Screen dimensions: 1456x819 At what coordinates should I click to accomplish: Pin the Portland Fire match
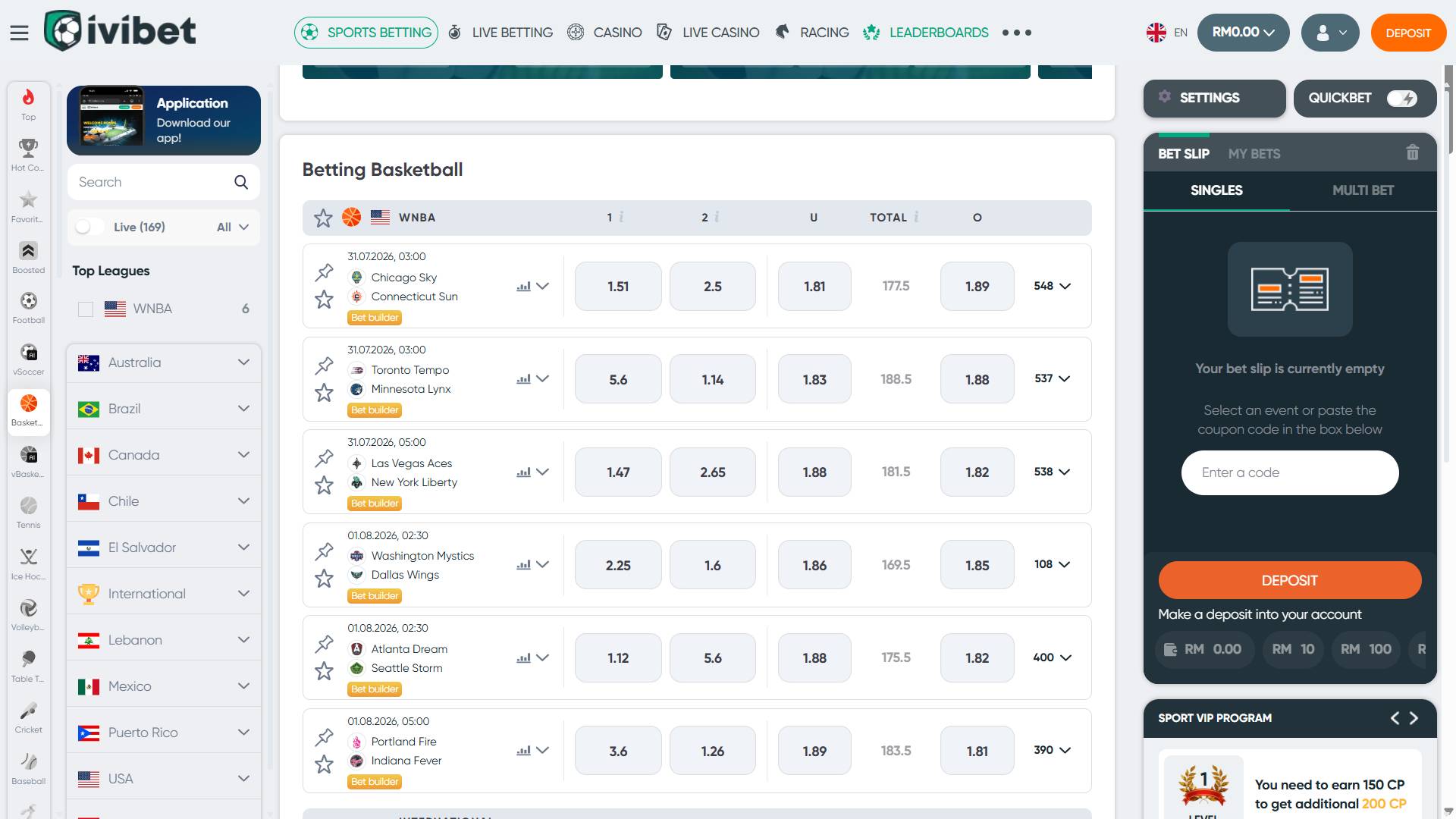point(325,736)
